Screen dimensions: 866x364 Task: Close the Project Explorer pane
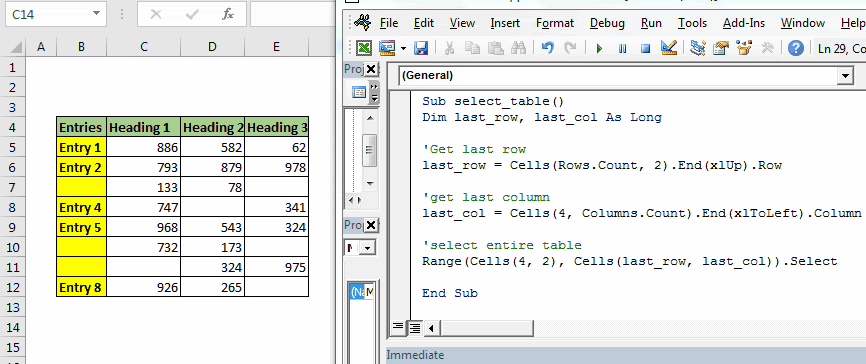point(371,69)
